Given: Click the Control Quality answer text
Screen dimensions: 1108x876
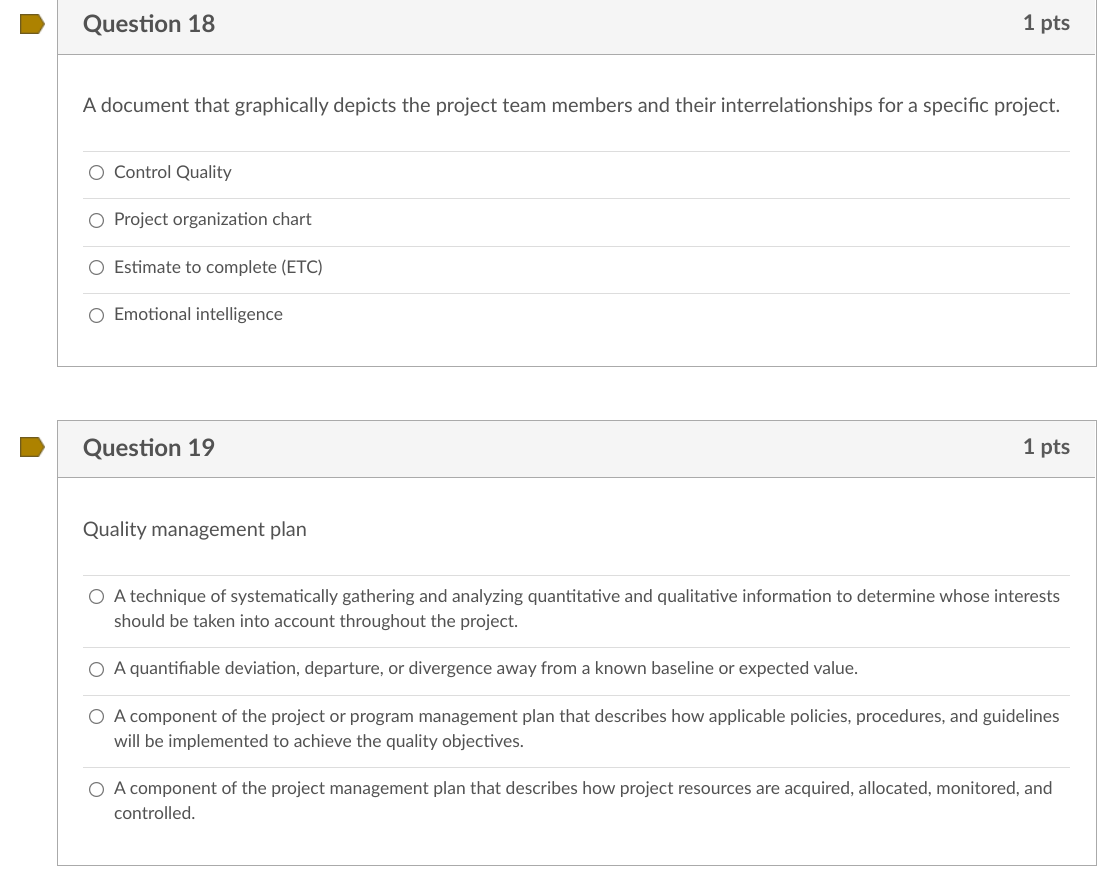Looking at the screenshot, I should pyautogui.click(x=172, y=172).
